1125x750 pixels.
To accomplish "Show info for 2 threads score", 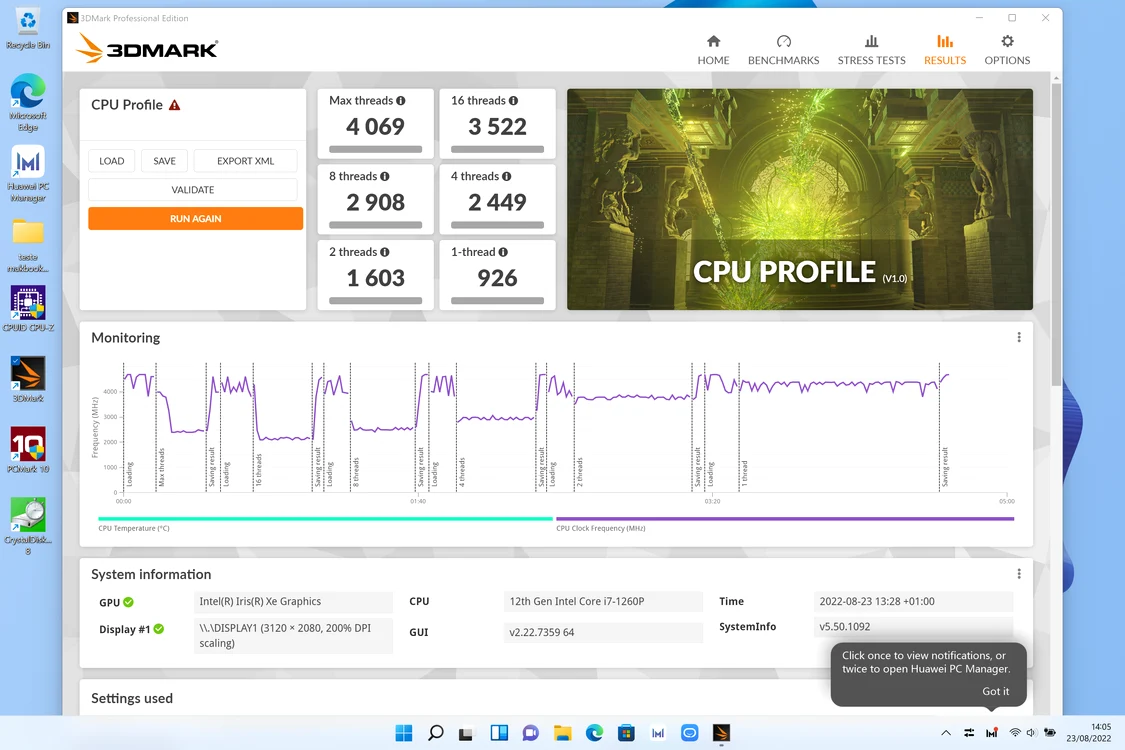I will tap(385, 252).
